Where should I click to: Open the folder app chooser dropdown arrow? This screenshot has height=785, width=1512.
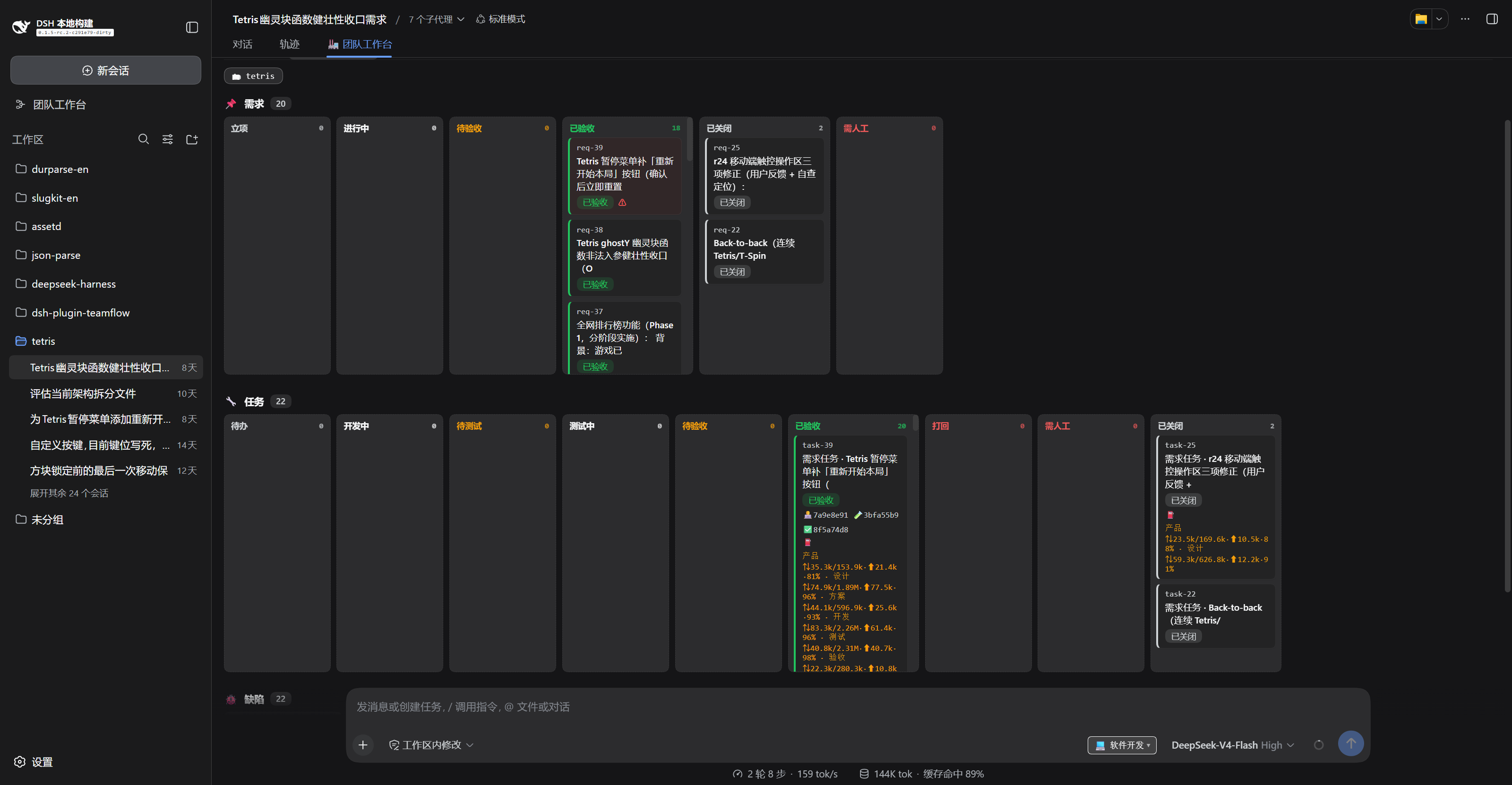tap(1439, 19)
